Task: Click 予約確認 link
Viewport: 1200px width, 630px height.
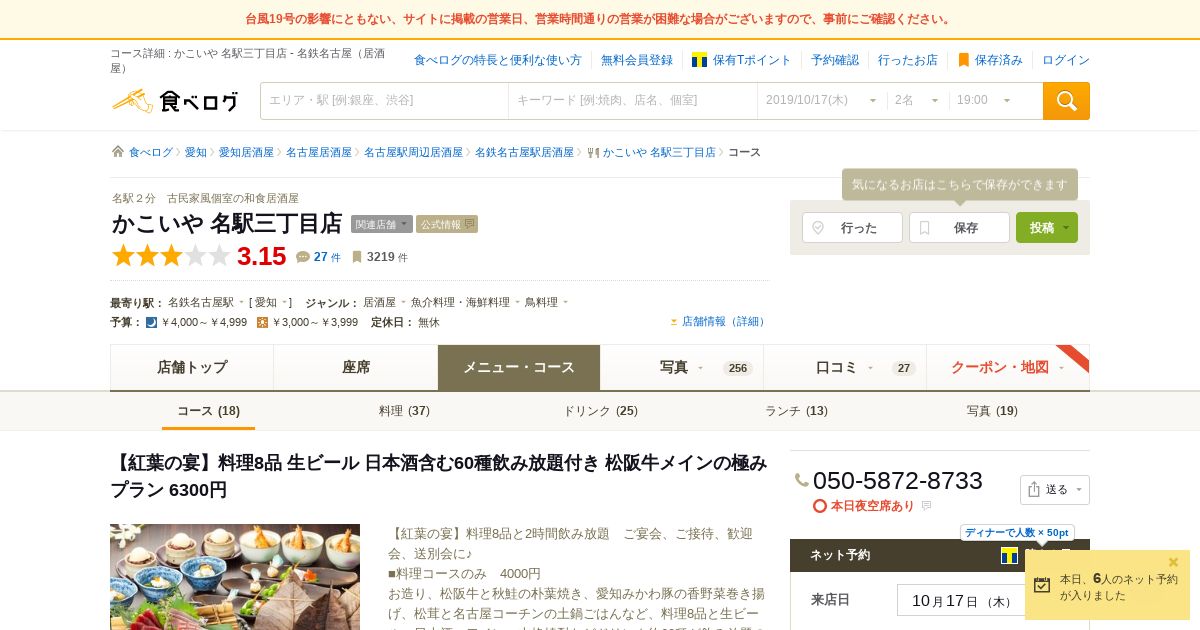Action: point(835,60)
